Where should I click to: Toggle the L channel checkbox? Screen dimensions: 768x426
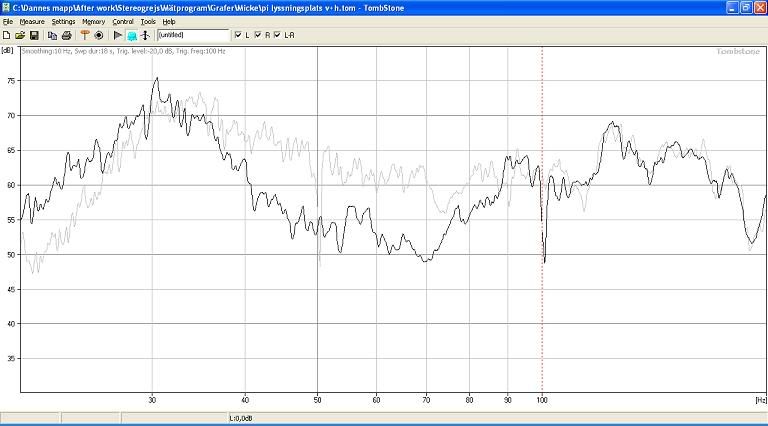pos(236,35)
